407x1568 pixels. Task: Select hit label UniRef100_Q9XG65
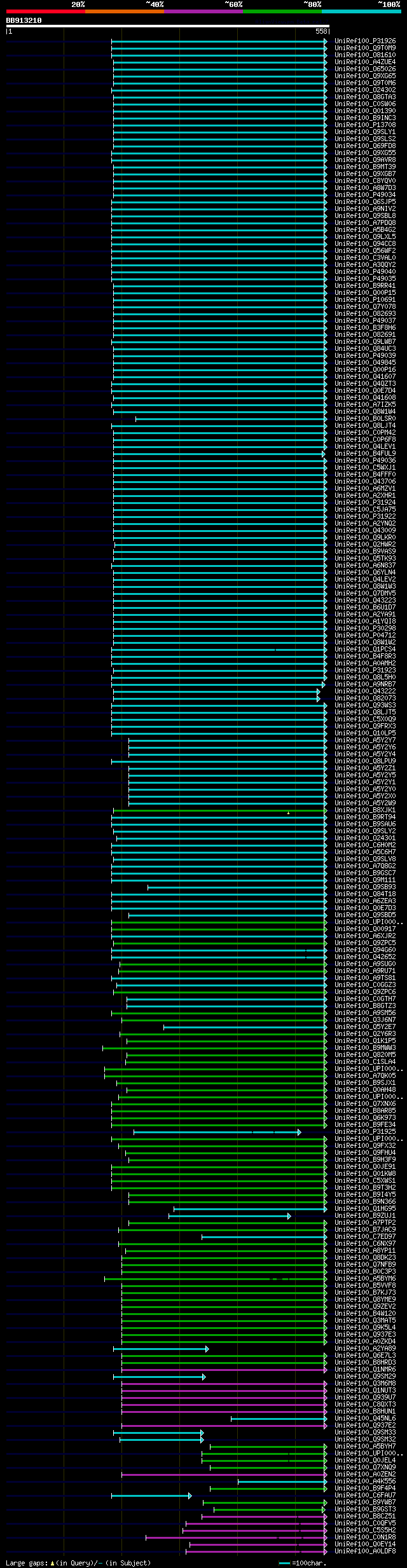pyautogui.click(x=365, y=76)
